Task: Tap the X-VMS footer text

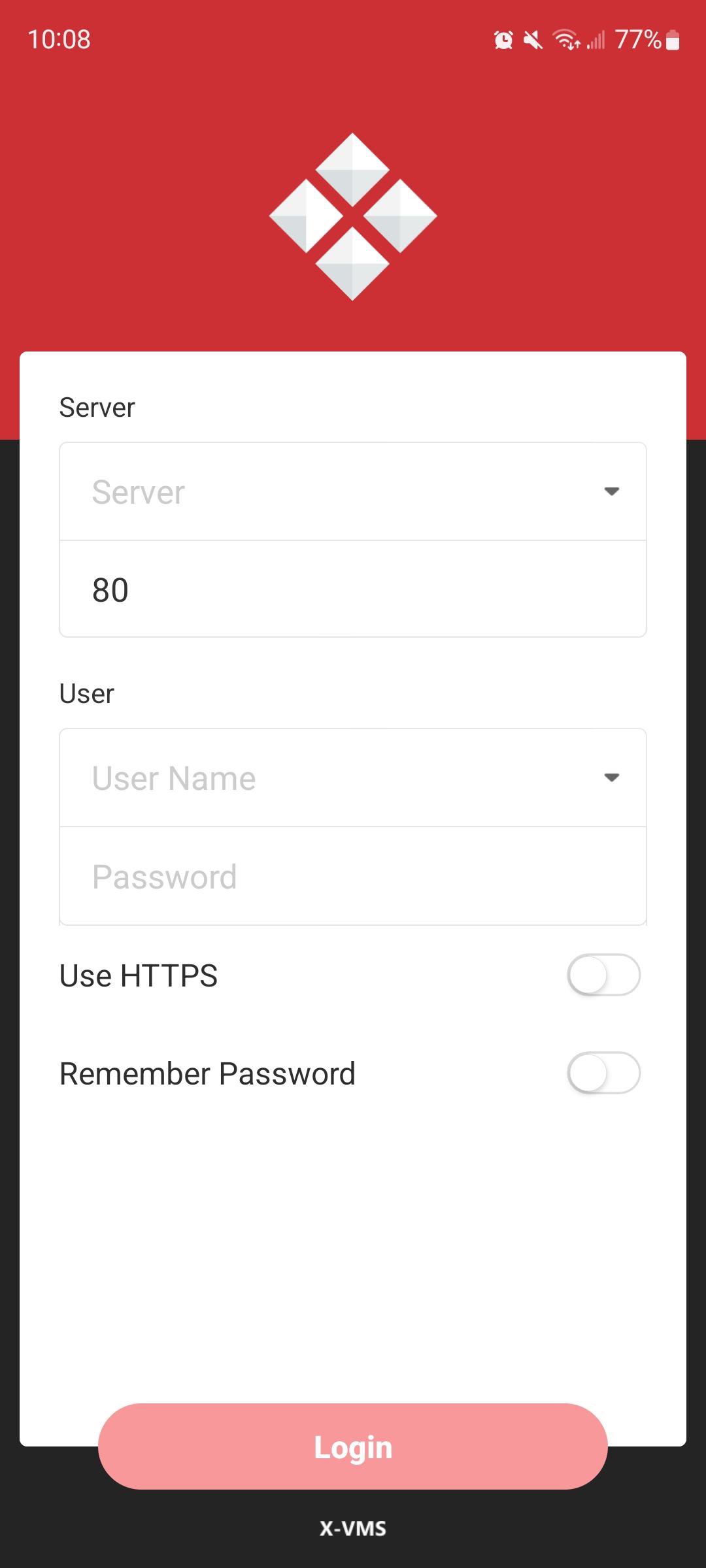Action: (353, 1528)
